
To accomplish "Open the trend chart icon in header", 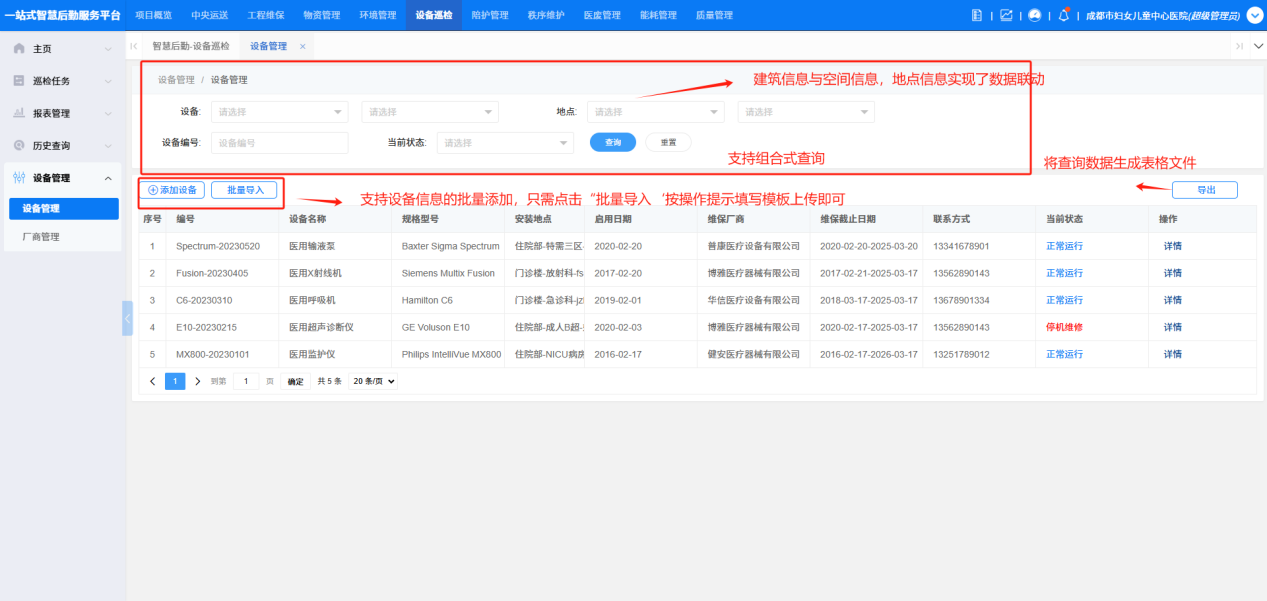I will point(1006,15).
